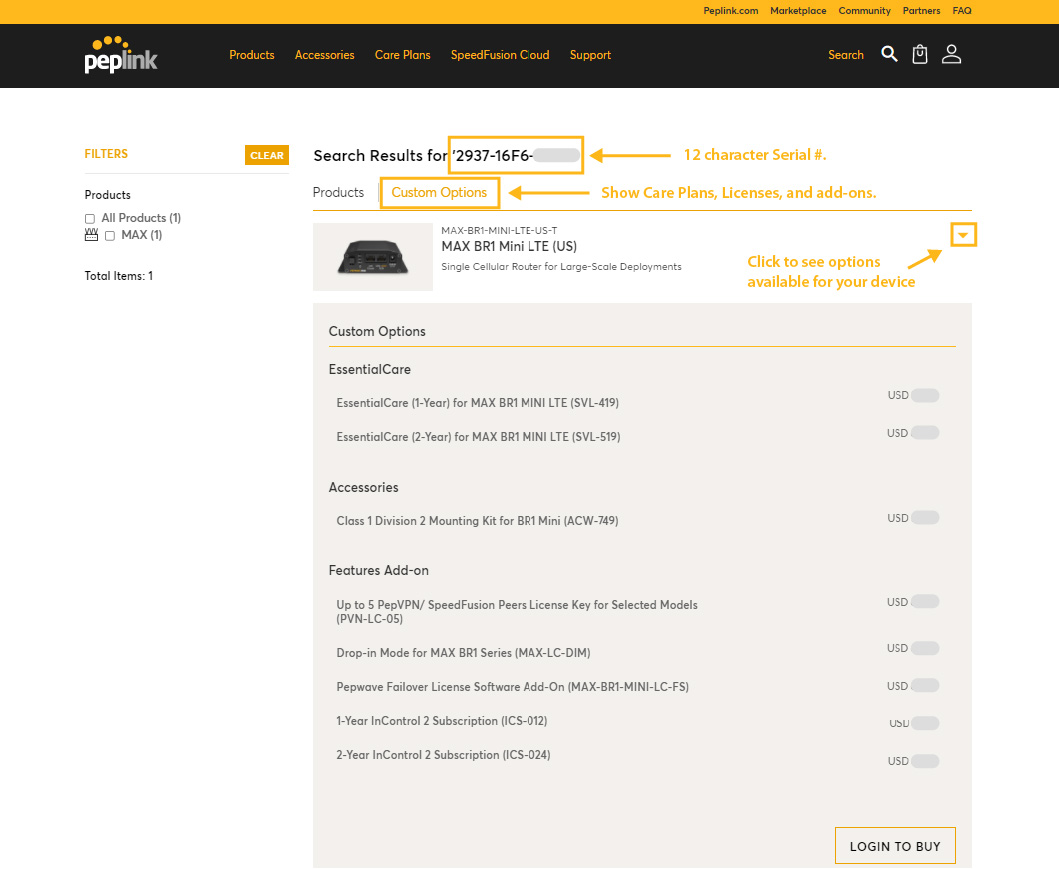Viewport: 1059px width, 869px height.
Task: Select Drop-in Mode MAX-LC-DIM option
Action: [x=463, y=653]
